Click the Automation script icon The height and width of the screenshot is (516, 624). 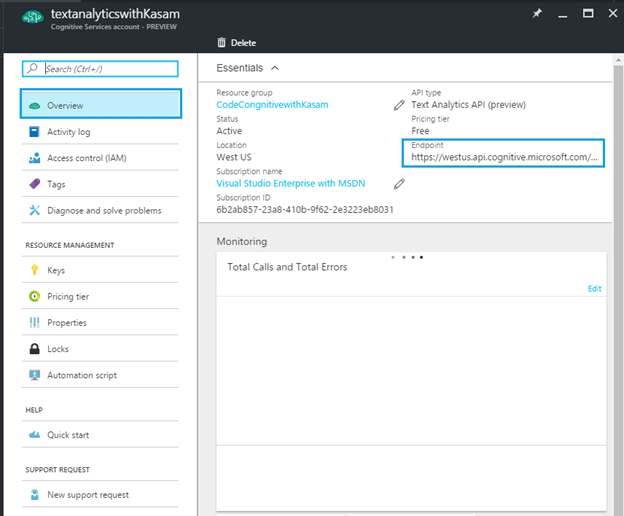(35, 375)
